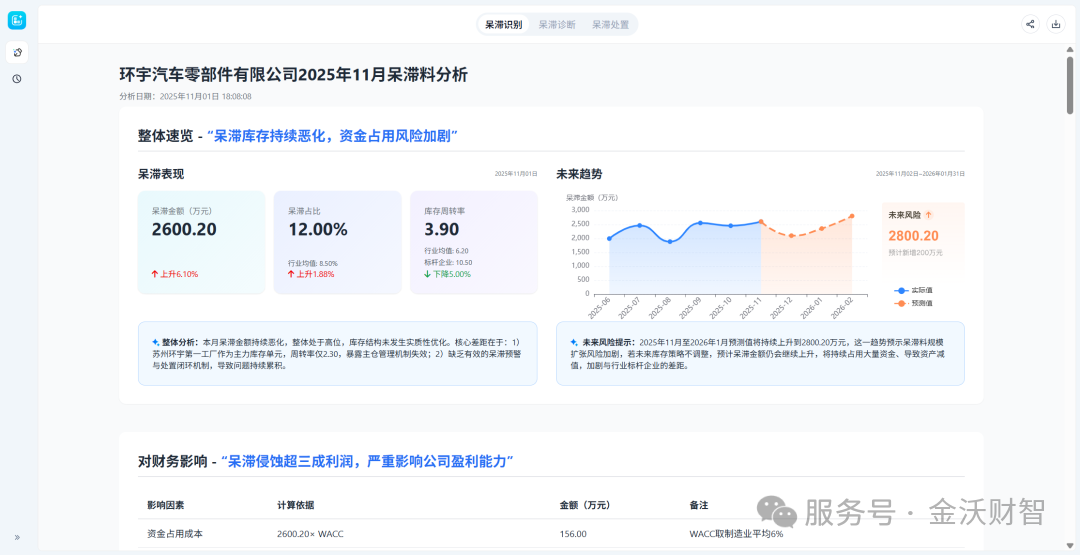Click the 未来趋势 section heading
Screen dimensions: 1080x555
pyautogui.click(x=579, y=174)
